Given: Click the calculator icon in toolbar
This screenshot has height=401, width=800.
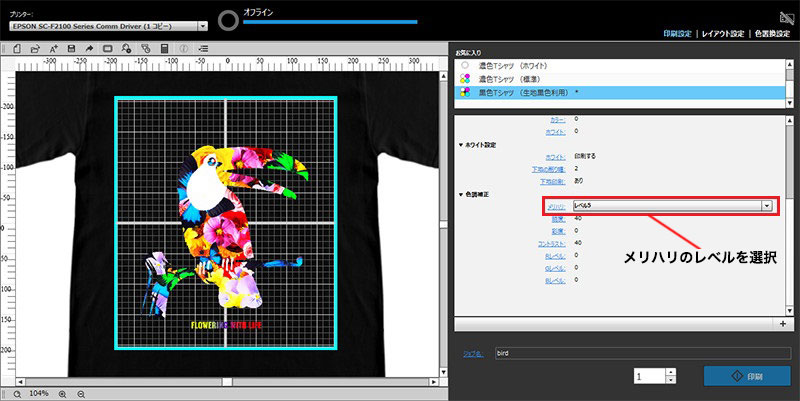Looking at the screenshot, I should pyautogui.click(x=163, y=48).
